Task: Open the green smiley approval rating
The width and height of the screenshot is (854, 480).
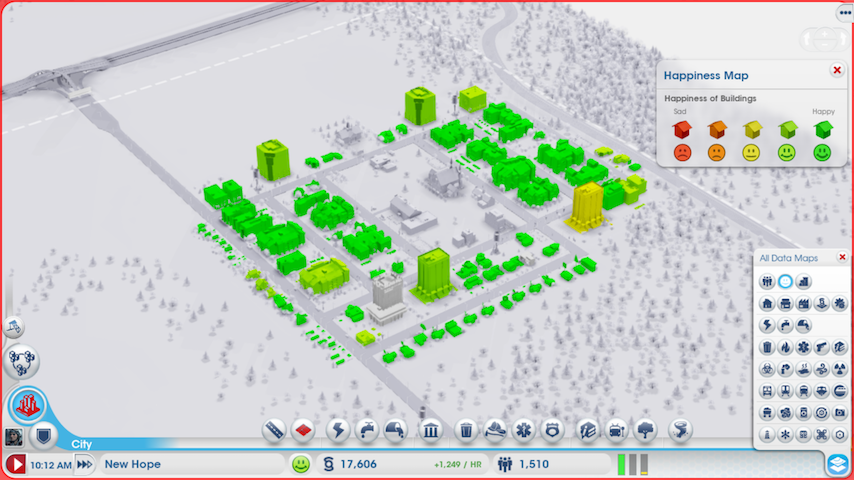Action: click(x=301, y=464)
